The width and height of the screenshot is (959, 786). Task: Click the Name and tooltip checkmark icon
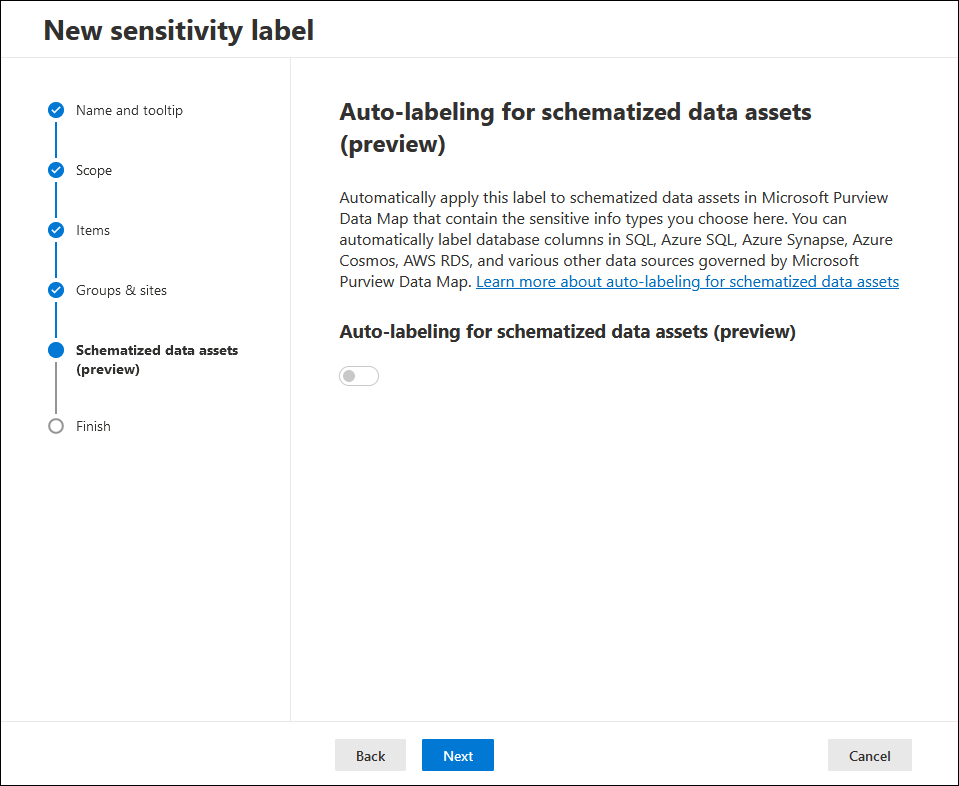(x=56, y=110)
